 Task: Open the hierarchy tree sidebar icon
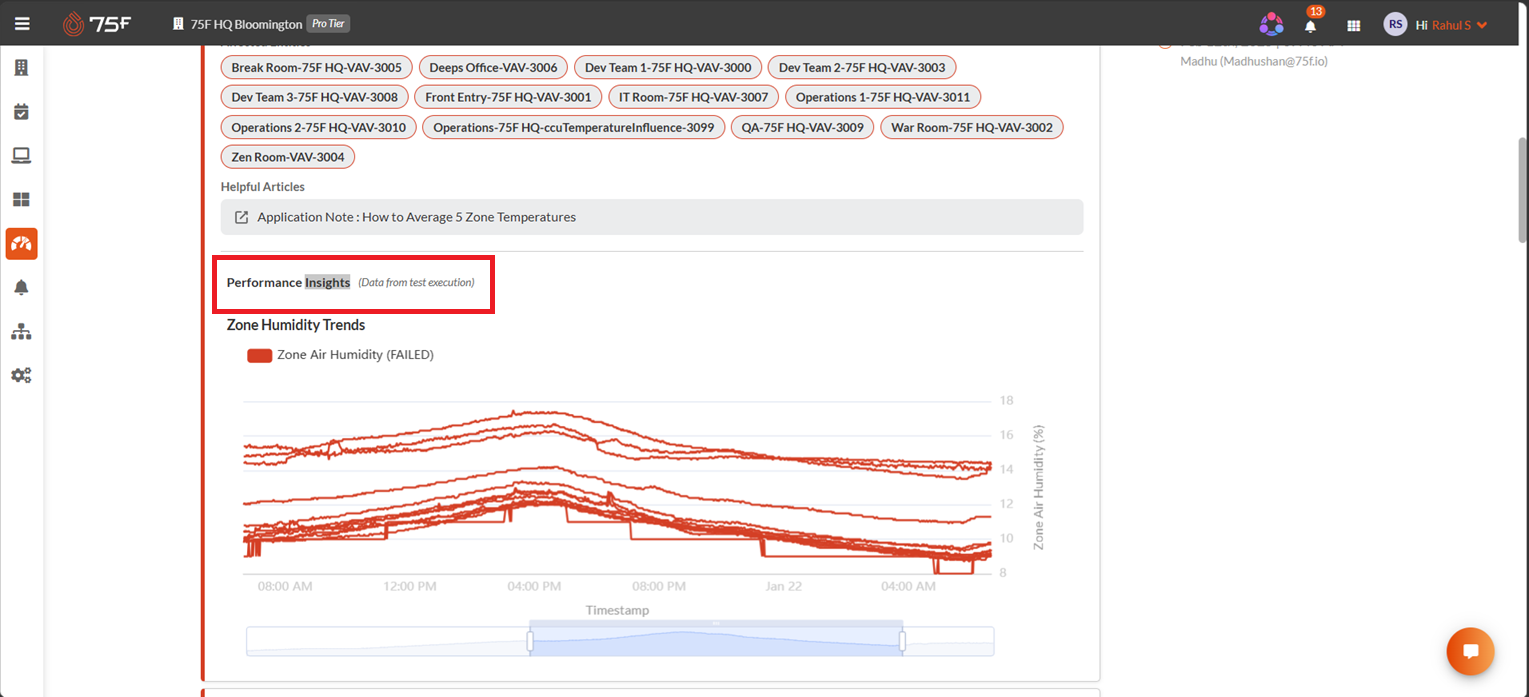[21, 332]
